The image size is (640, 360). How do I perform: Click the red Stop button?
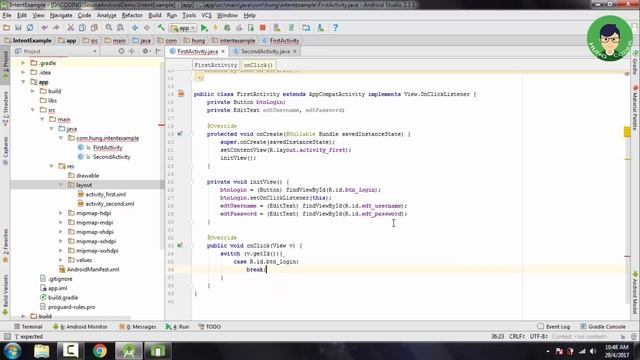(x=263, y=28)
